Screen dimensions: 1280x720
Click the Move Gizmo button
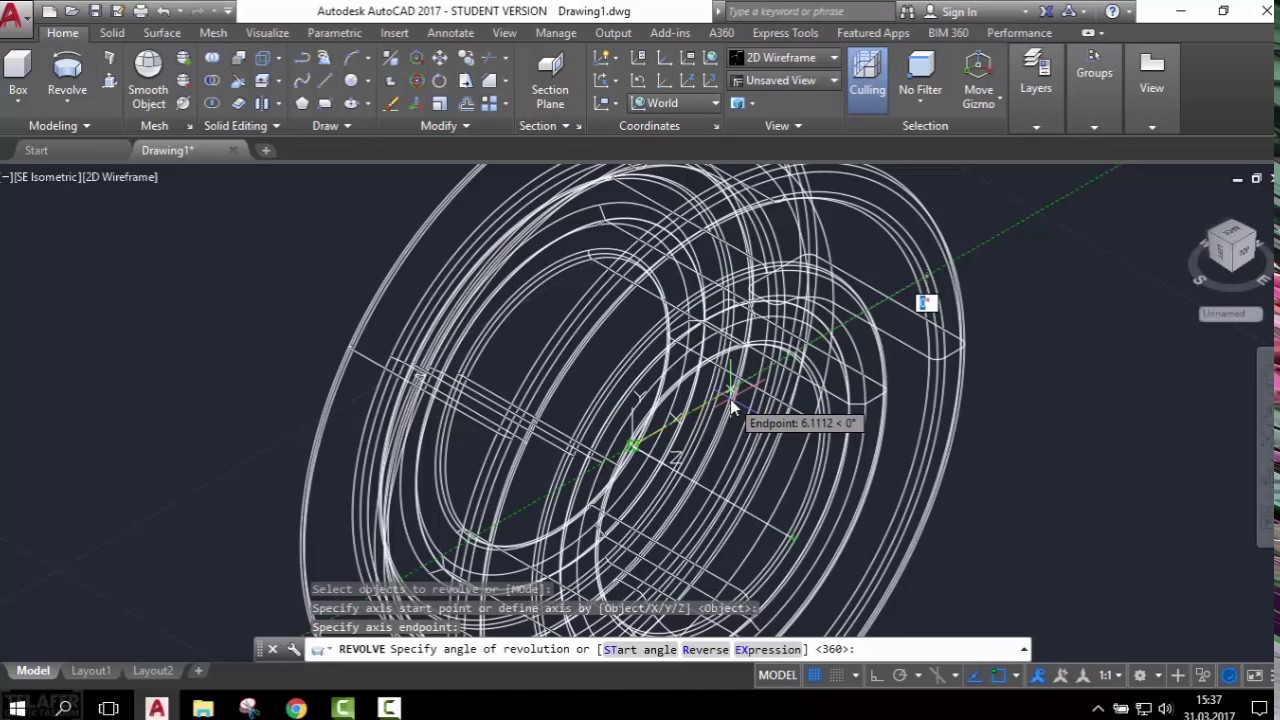(979, 80)
